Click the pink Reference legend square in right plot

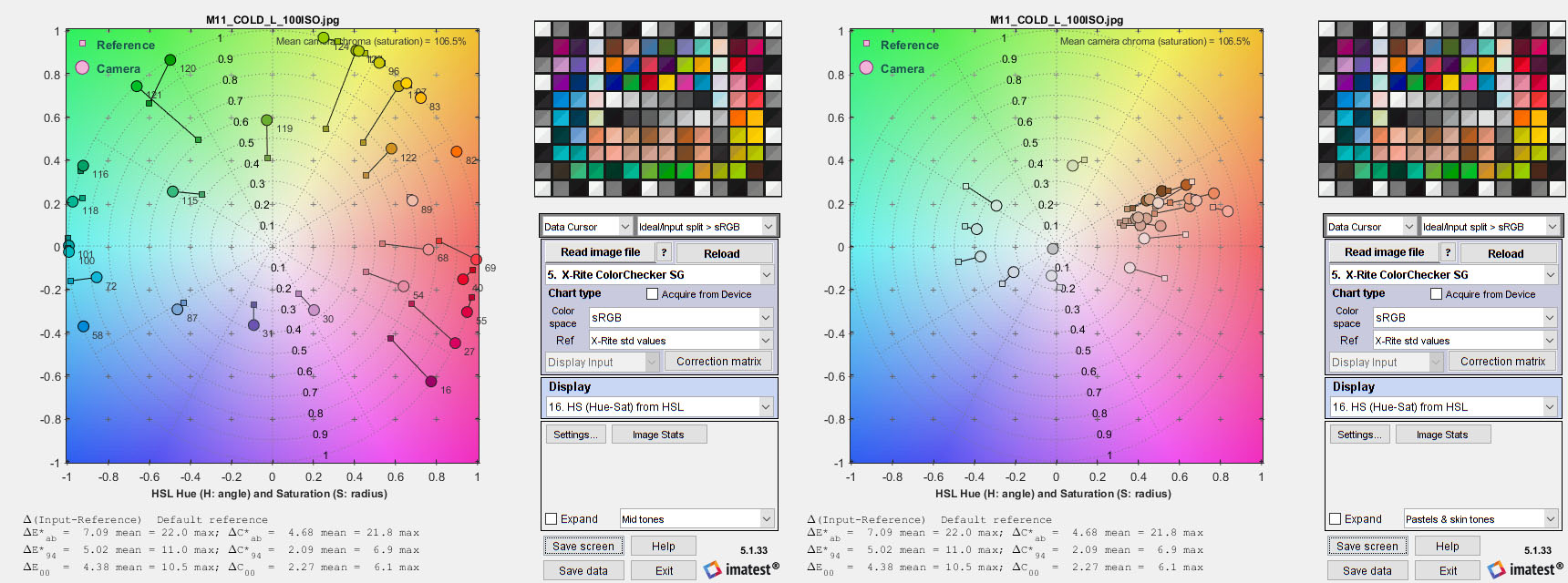[866, 44]
